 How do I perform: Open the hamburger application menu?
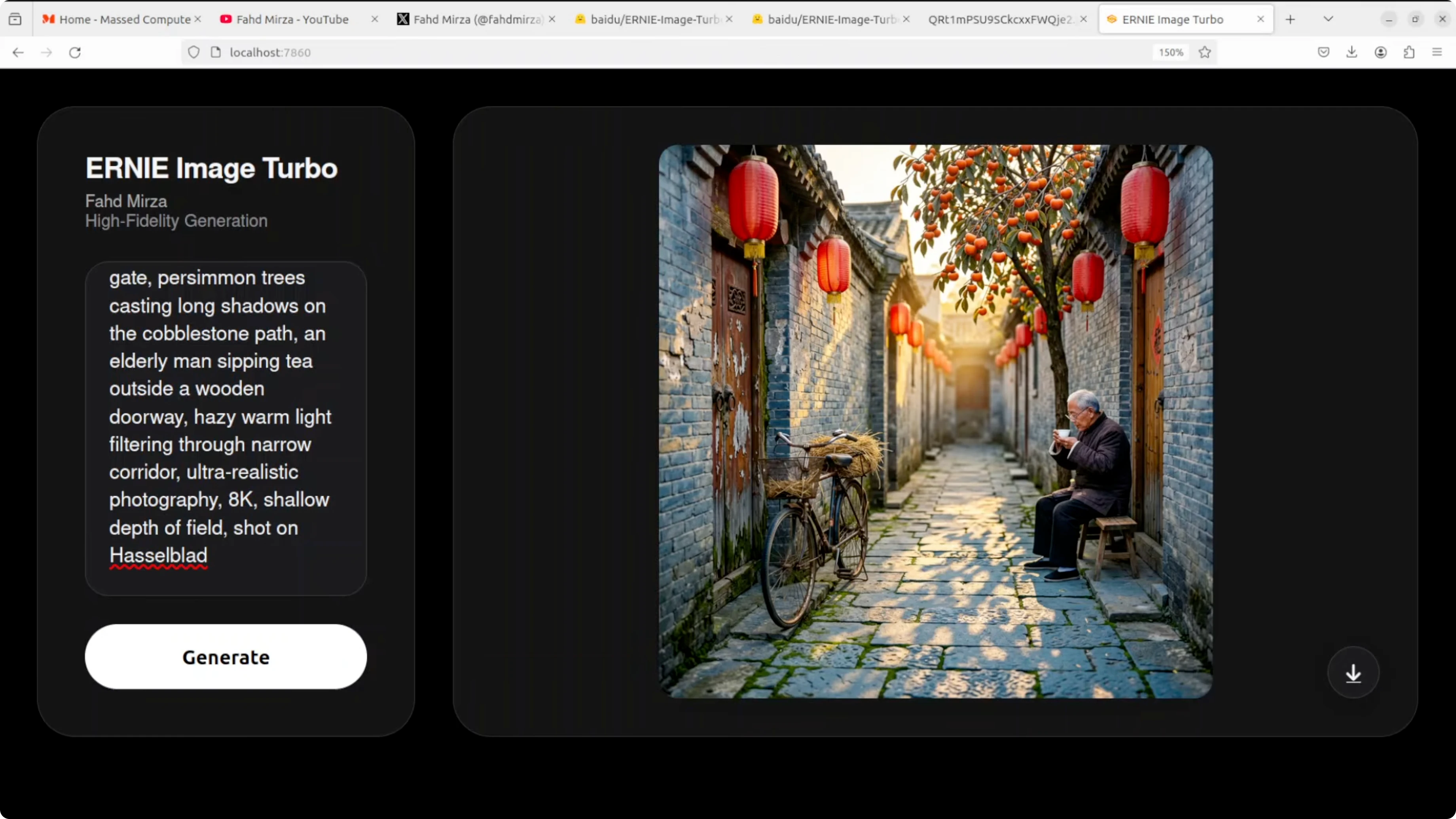pos(1437,53)
